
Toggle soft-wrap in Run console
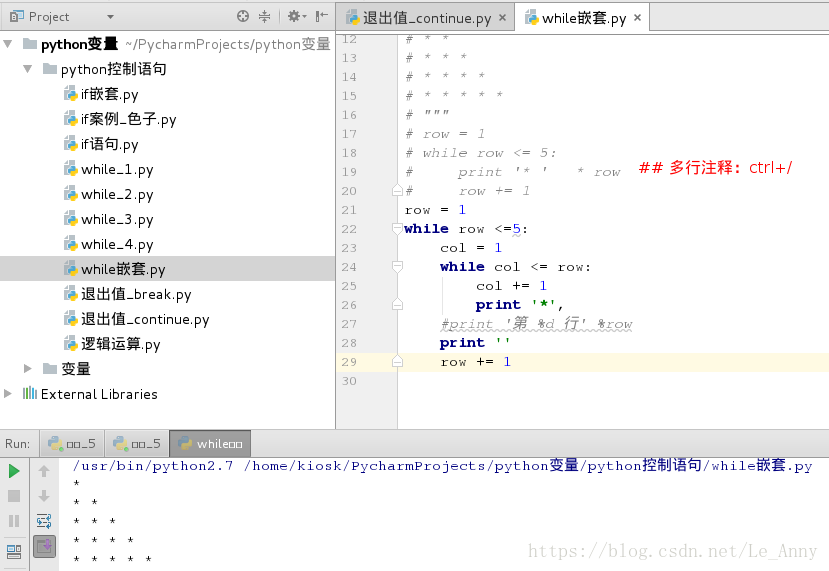(44, 521)
